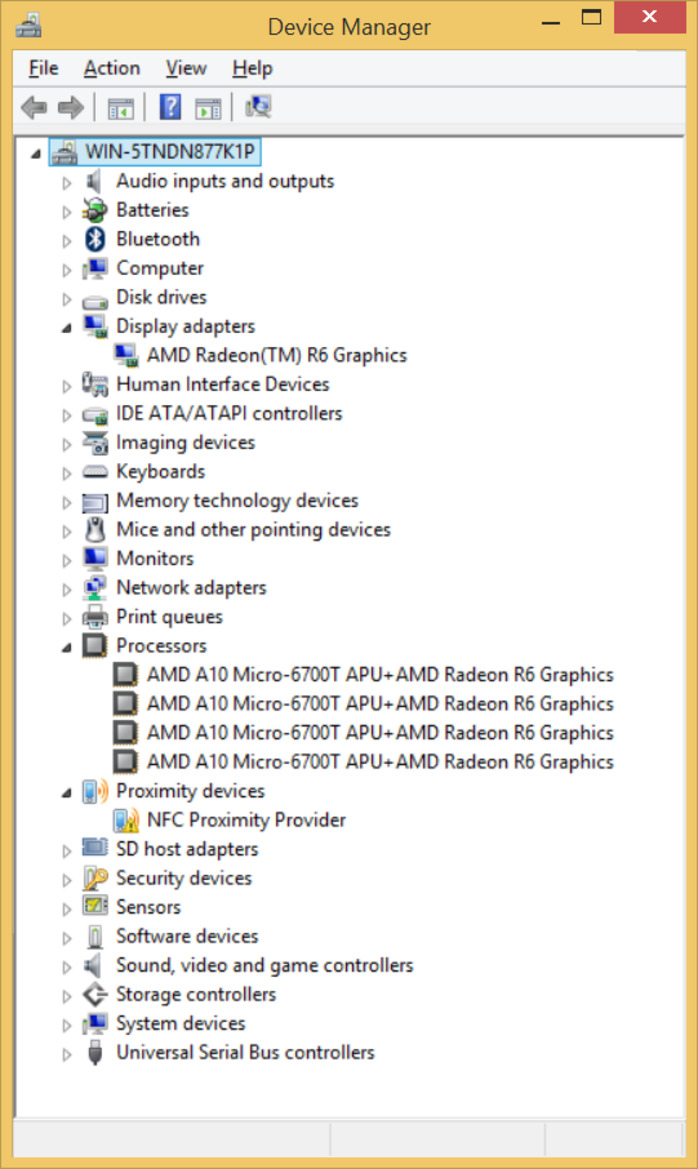Click the Forward arrow toolbar icon
Screen dimensions: 698x1169
[71, 108]
